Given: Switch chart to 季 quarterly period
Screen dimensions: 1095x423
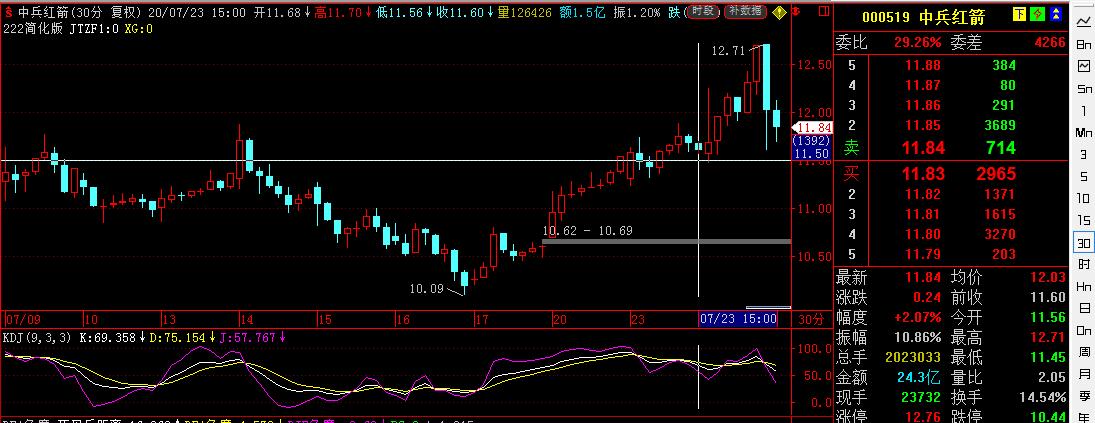Looking at the screenshot, I should (1084, 396).
